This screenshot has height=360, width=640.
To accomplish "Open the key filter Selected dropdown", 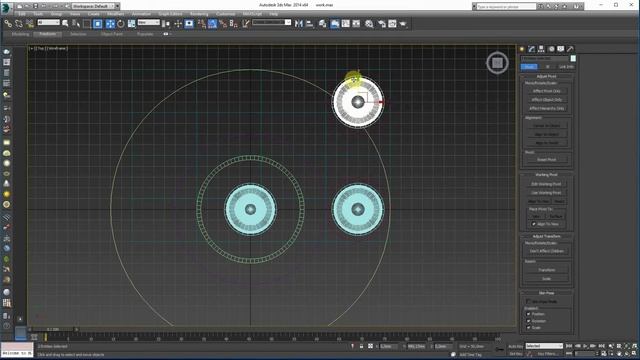I will (544, 346).
